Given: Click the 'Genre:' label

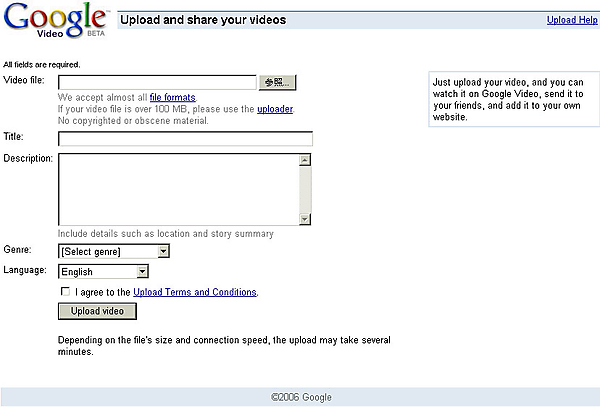Looking at the screenshot, I should point(18,249).
